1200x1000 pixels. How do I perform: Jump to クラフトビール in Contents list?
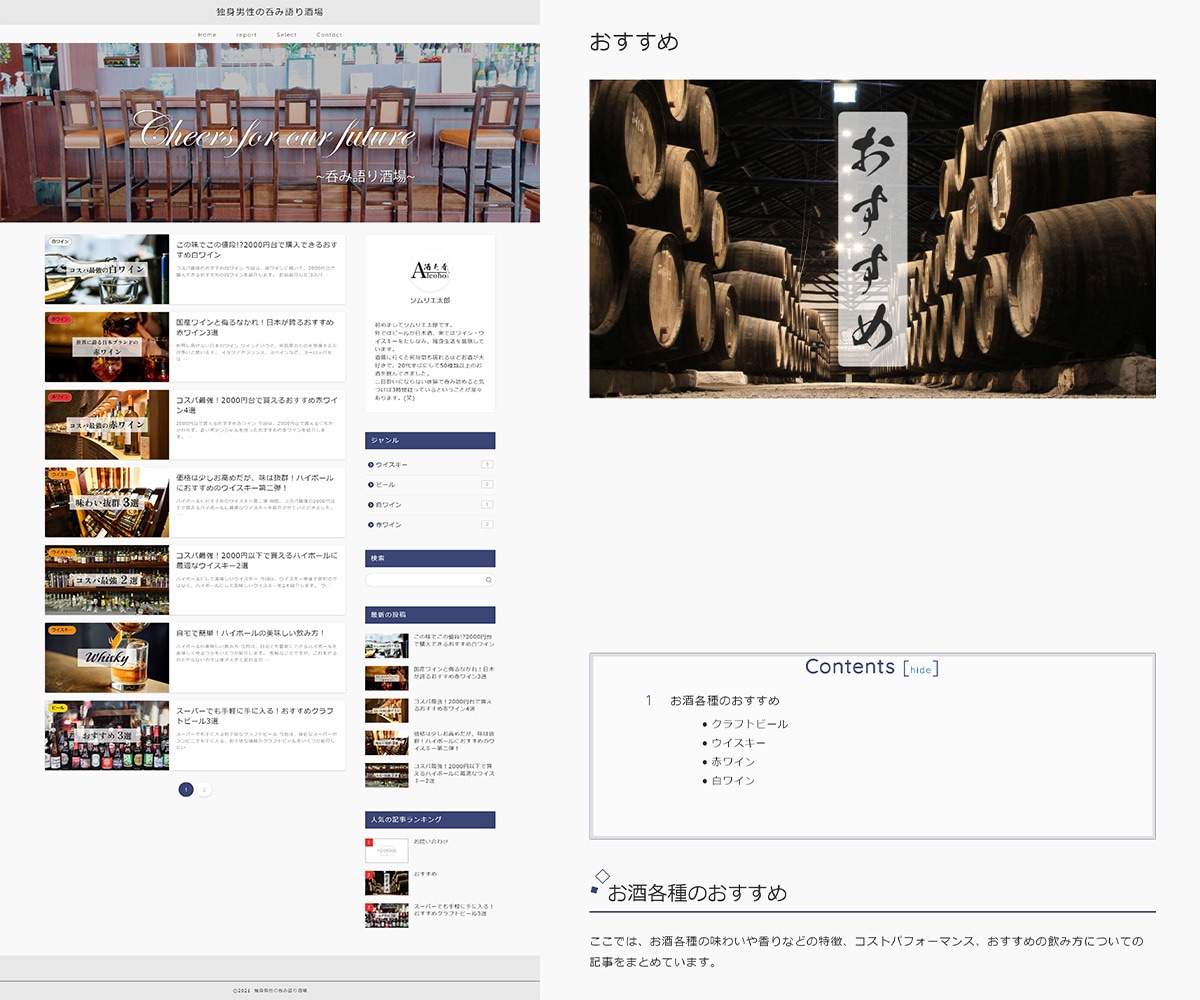click(x=750, y=724)
